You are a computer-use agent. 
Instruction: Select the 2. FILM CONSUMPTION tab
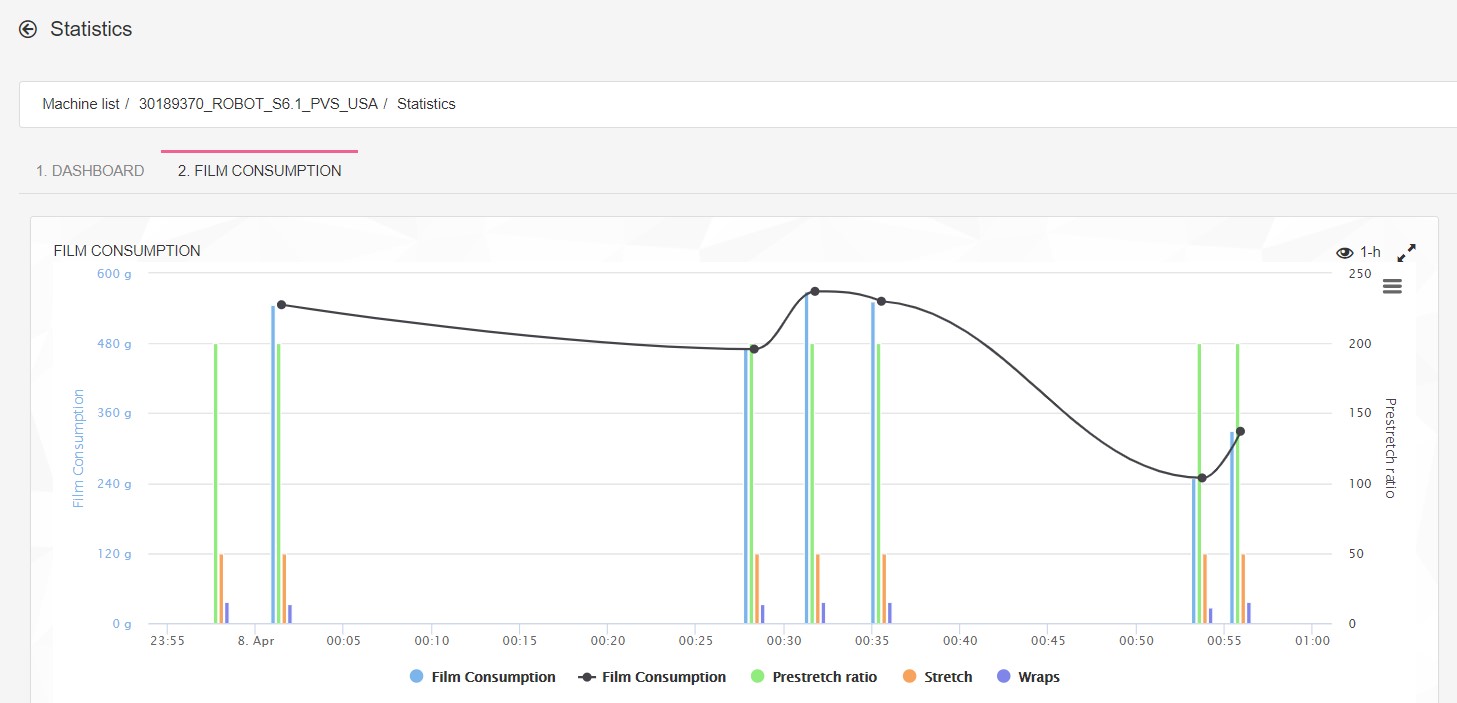(259, 171)
